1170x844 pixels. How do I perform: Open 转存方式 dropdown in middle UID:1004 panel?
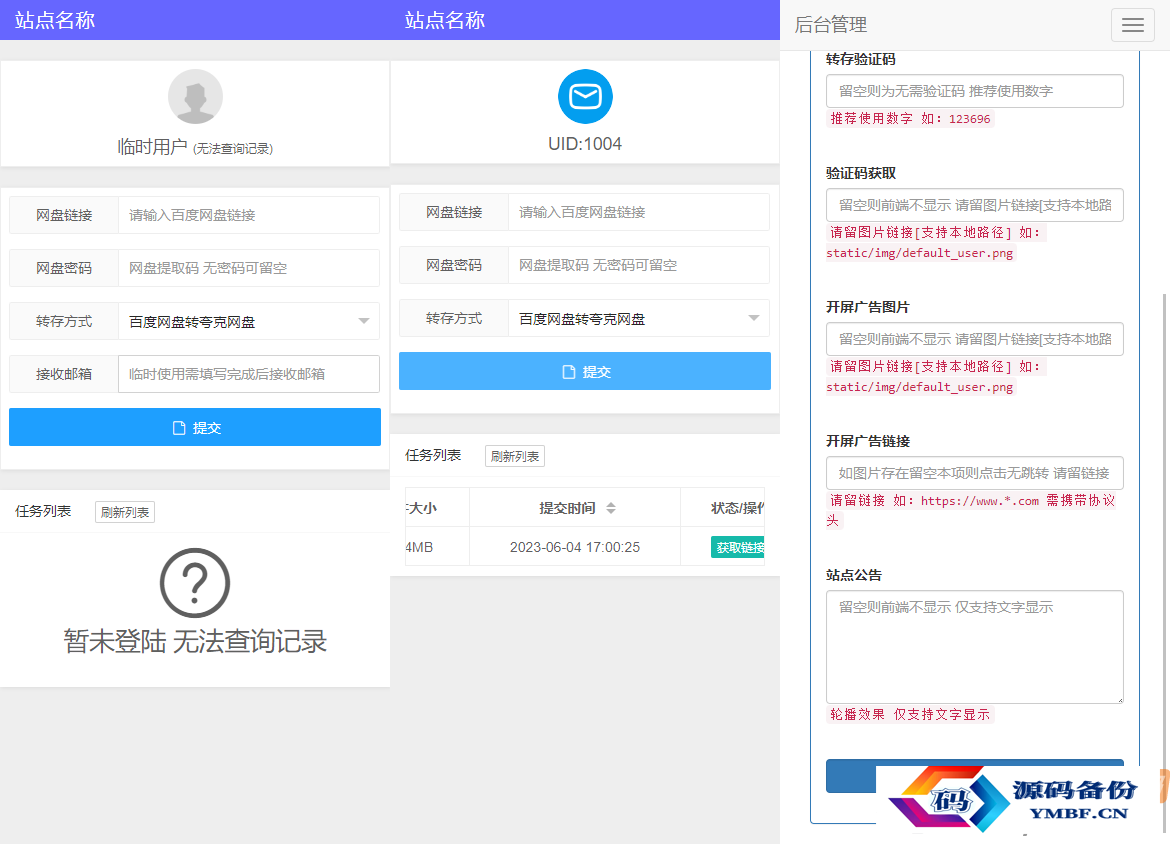point(639,319)
